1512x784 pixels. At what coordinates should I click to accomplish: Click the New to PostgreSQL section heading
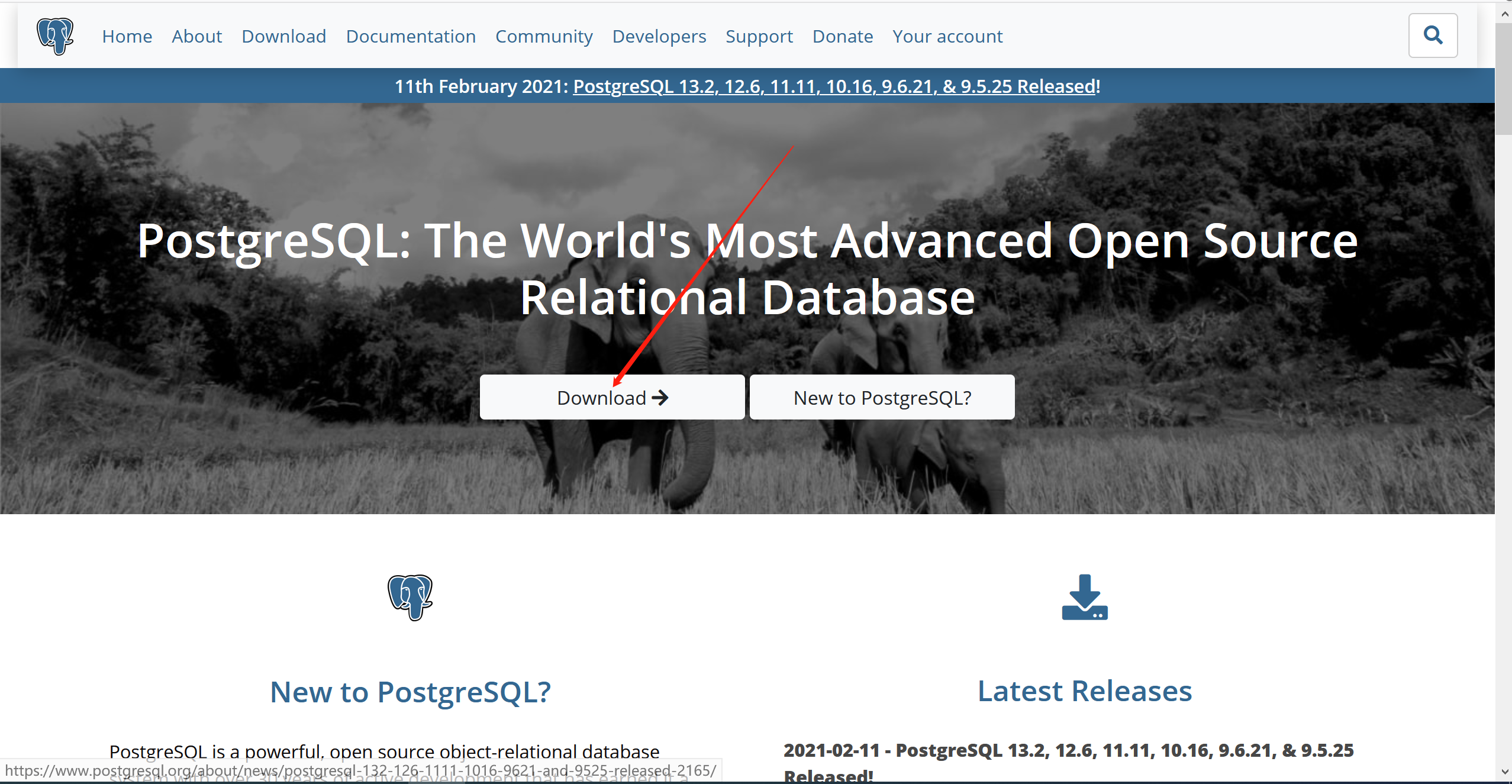tap(409, 690)
